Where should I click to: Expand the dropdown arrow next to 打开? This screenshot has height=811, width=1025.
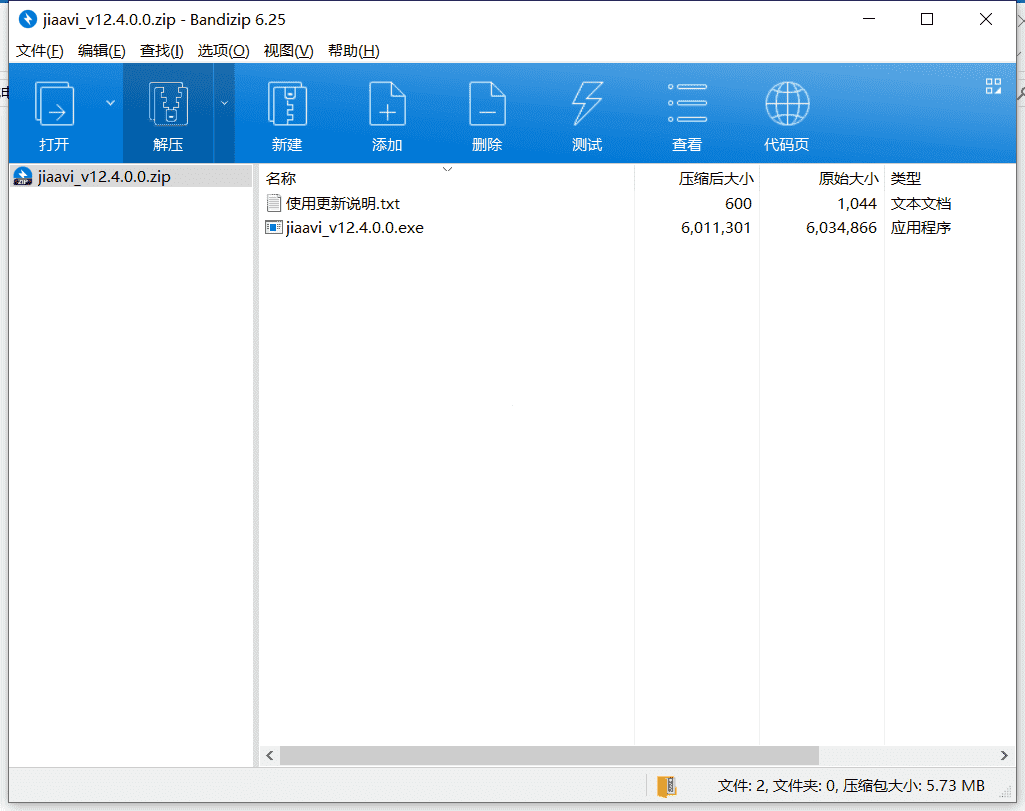point(110,103)
